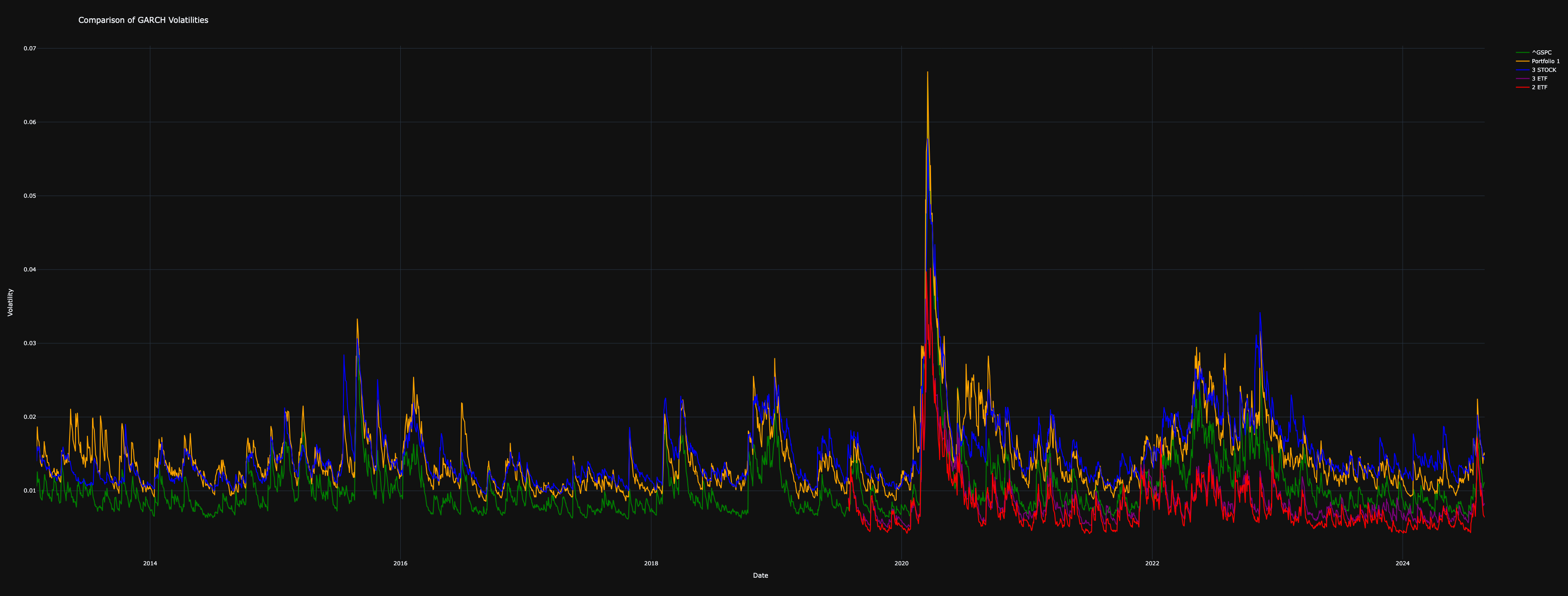The width and height of the screenshot is (1568, 596).
Task: Click the 2020 x-axis tick label
Action: click(x=902, y=564)
